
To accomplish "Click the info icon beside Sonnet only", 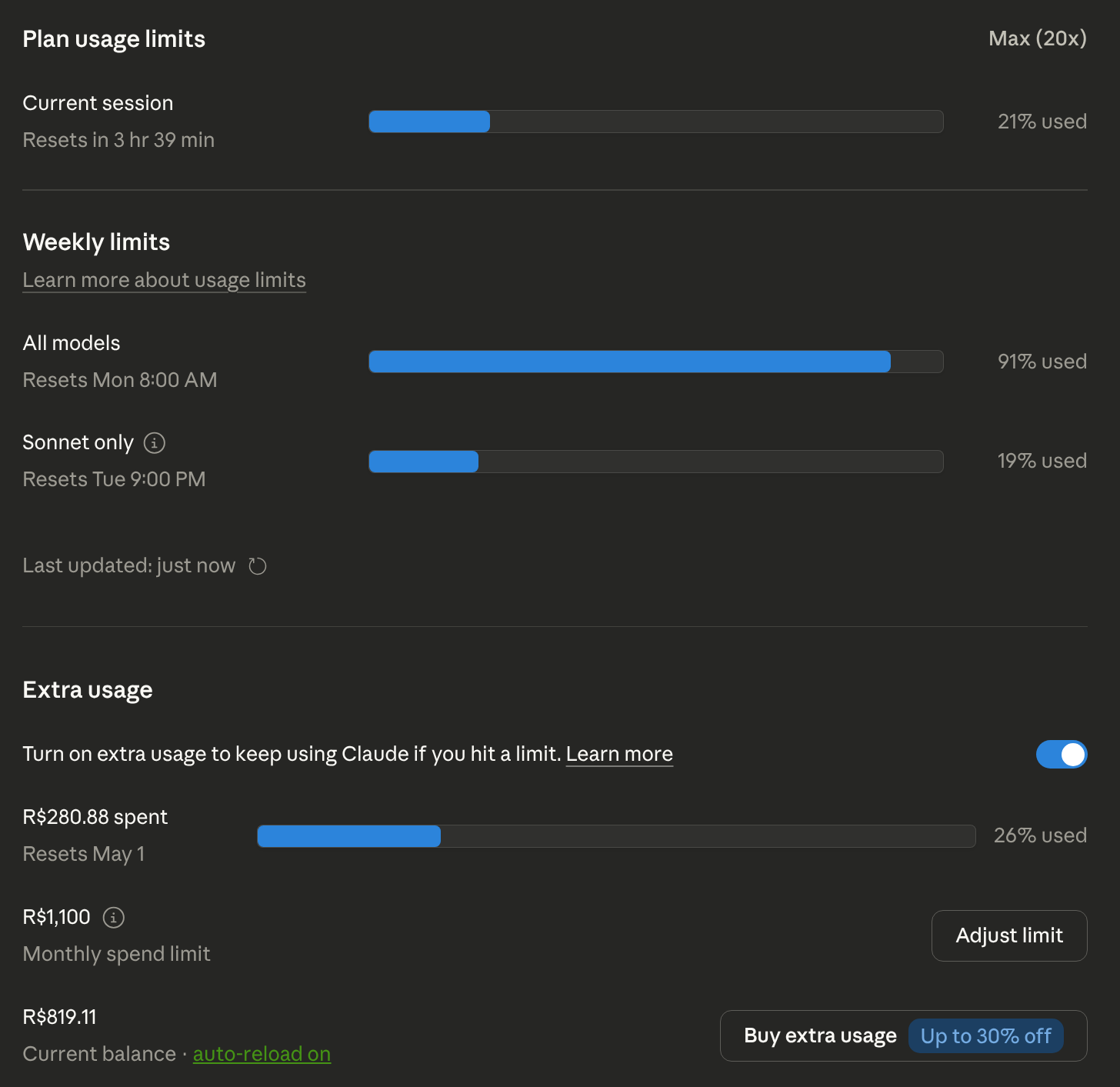I will point(155,443).
